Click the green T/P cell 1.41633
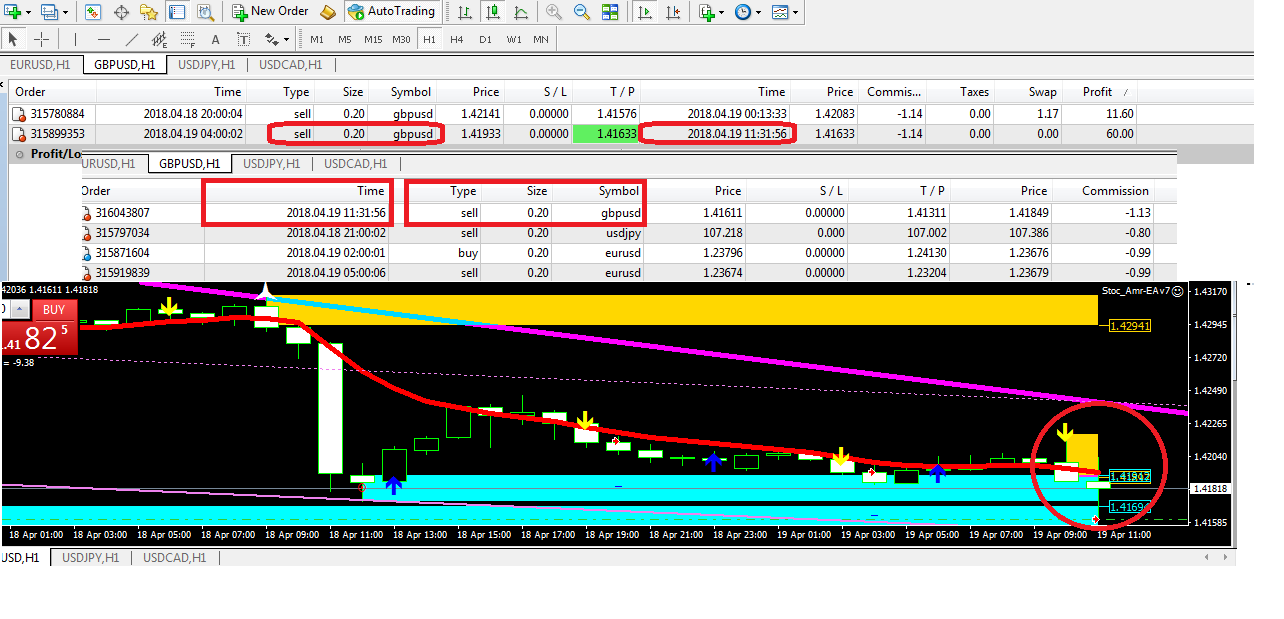1284x619 pixels. click(x=604, y=134)
